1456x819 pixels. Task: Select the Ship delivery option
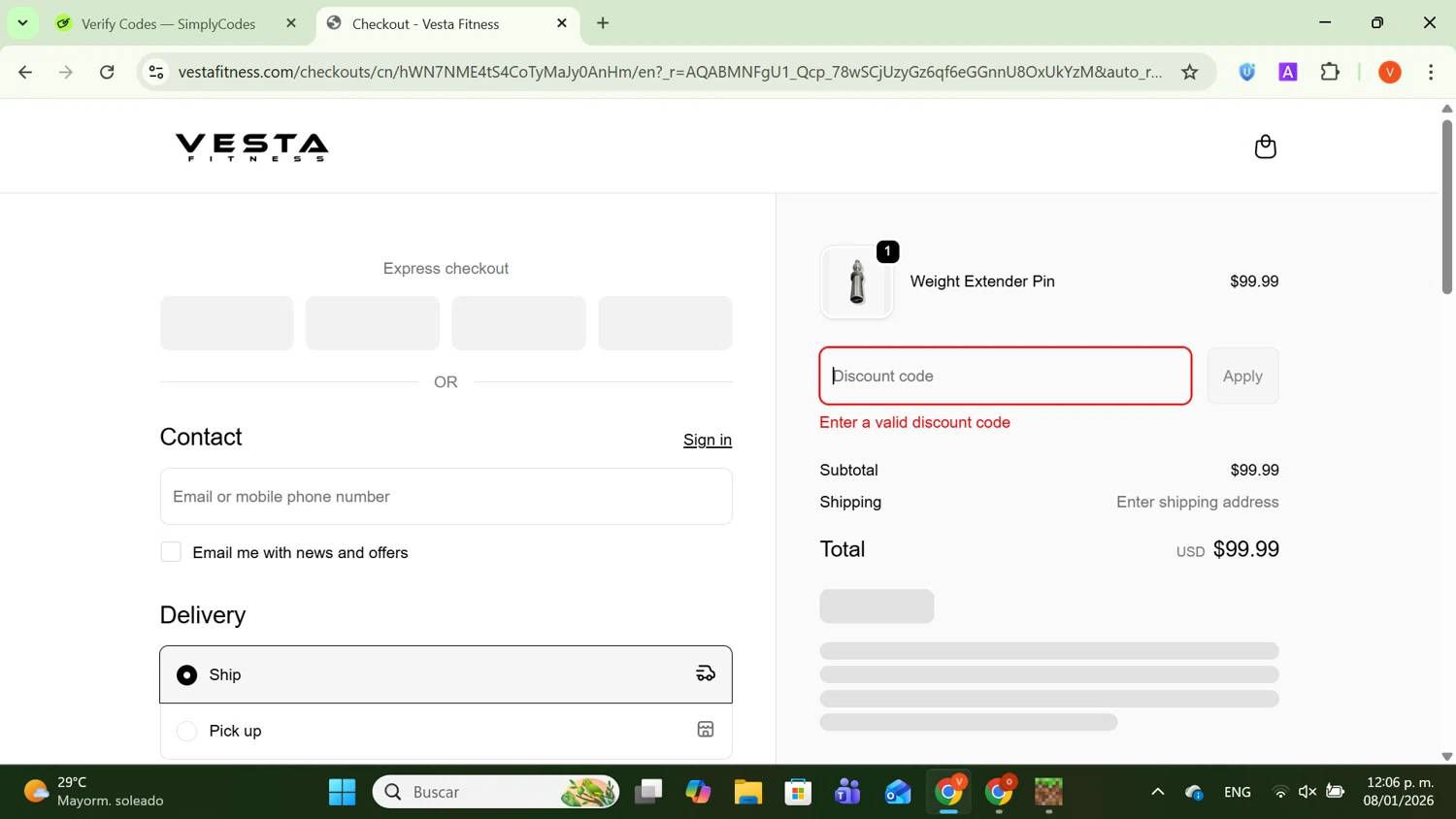pyautogui.click(x=447, y=674)
